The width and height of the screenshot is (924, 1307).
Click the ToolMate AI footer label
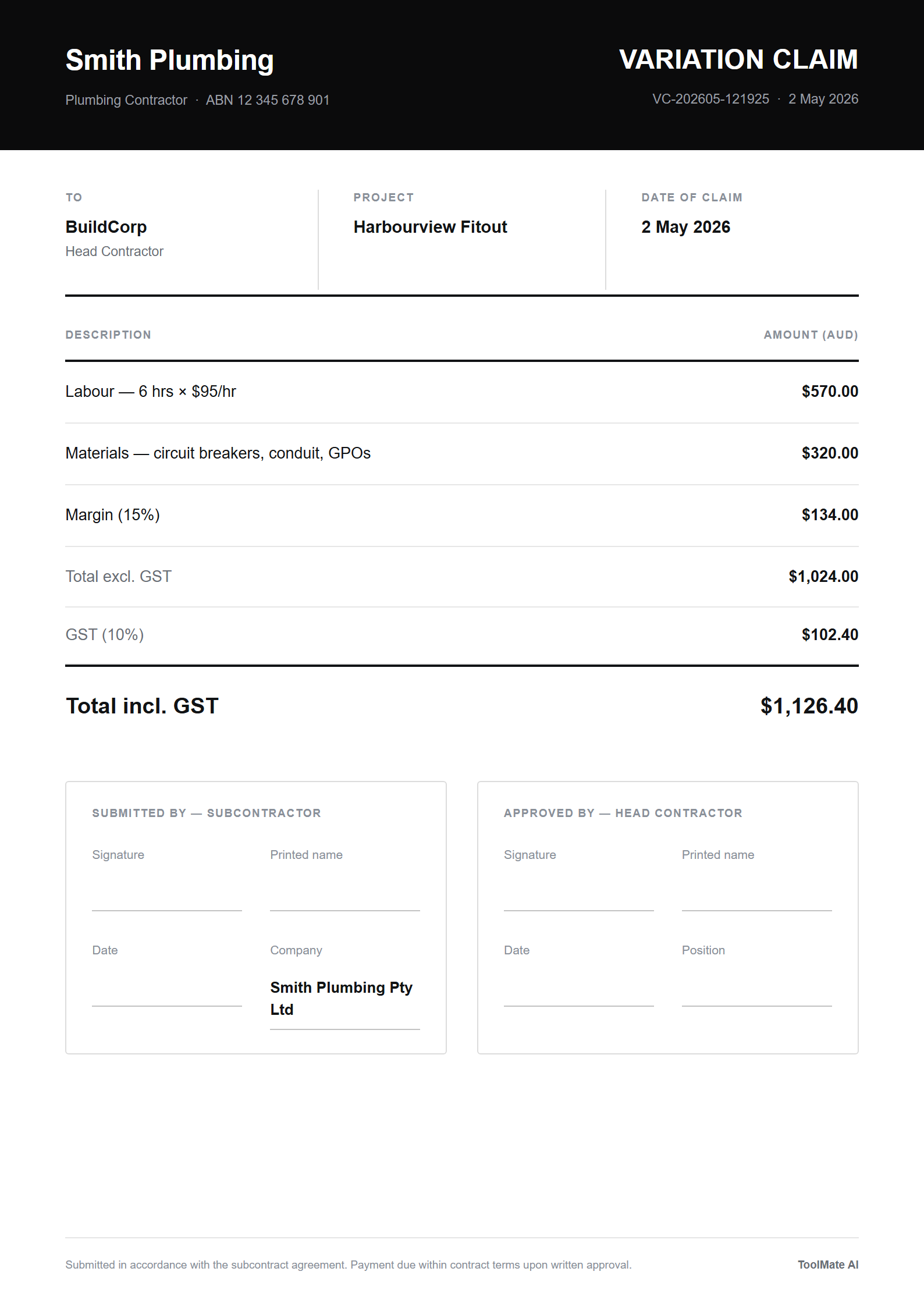tap(828, 1265)
